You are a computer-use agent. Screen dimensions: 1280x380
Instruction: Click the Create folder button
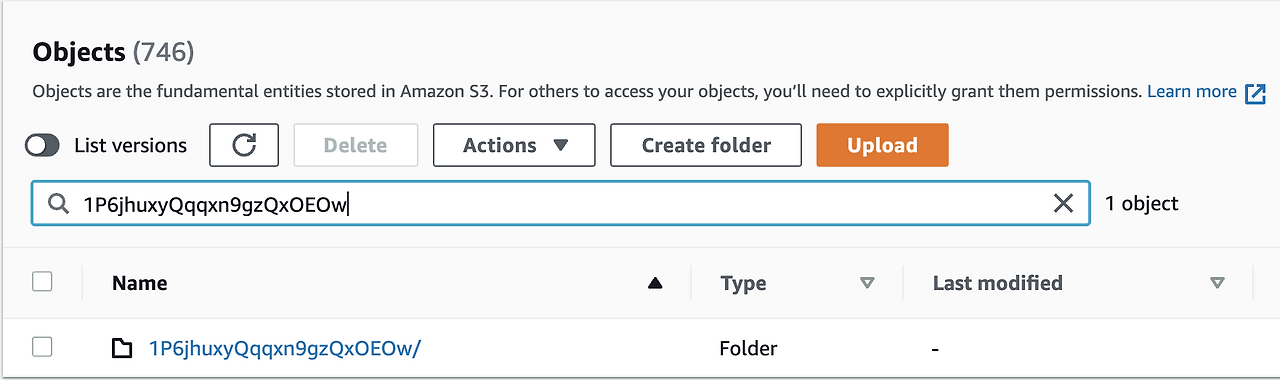706,145
